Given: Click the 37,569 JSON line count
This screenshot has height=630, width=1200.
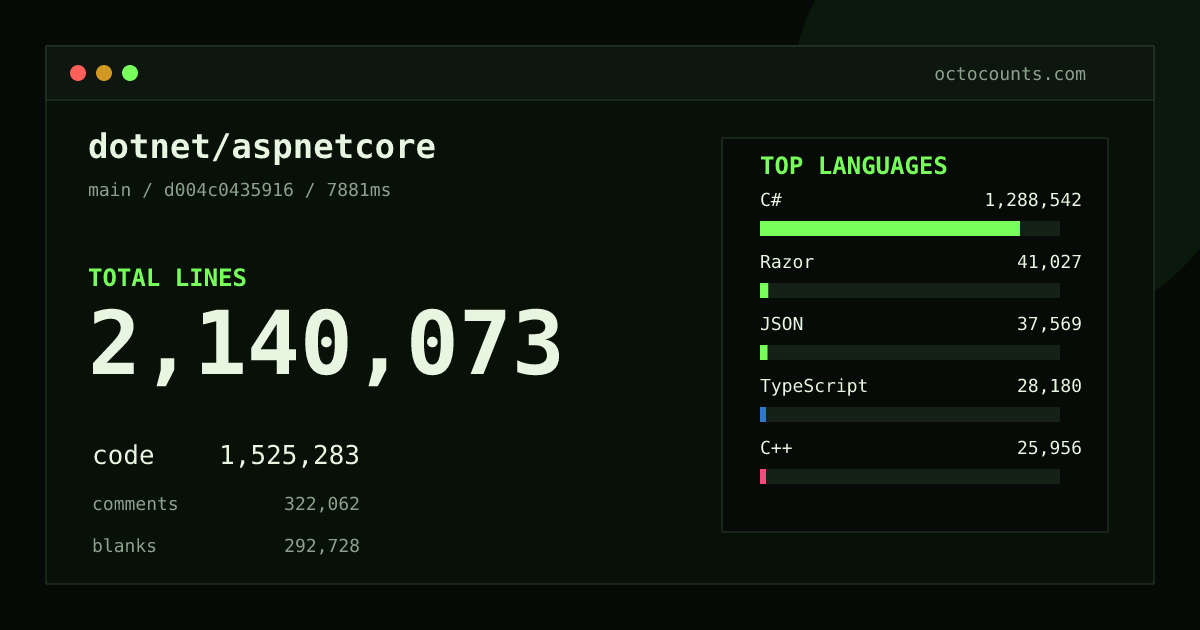Looking at the screenshot, I should (1049, 324).
